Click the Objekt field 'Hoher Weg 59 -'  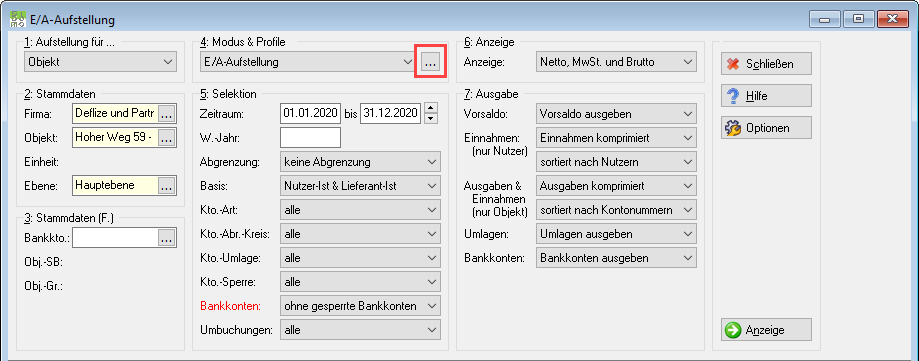115,138
